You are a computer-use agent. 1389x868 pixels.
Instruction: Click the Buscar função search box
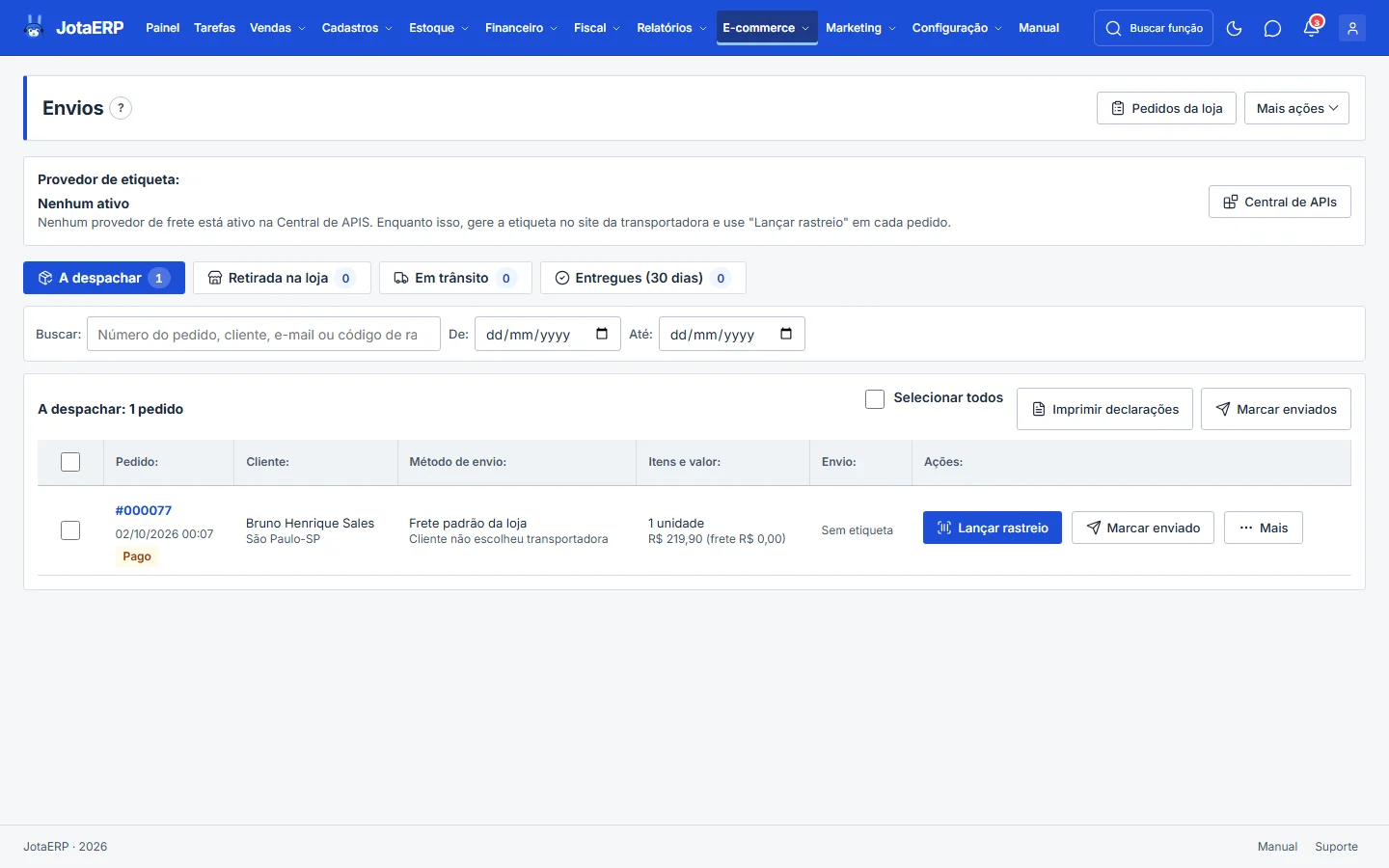click(x=1154, y=28)
